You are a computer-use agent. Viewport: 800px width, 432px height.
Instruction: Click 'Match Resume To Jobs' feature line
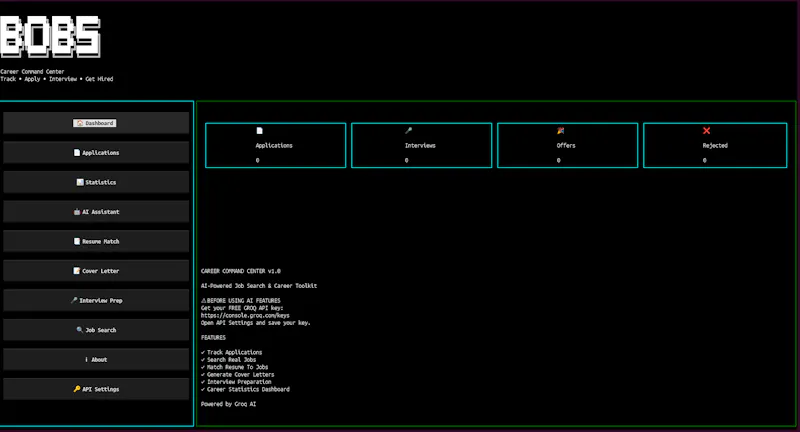click(235, 367)
